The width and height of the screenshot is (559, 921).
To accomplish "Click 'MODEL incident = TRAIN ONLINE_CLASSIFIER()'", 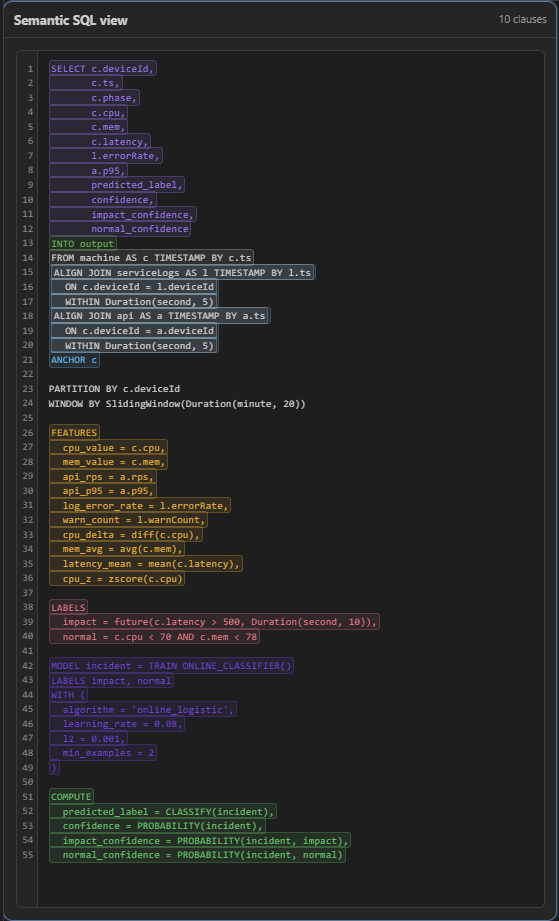I will [171, 665].
